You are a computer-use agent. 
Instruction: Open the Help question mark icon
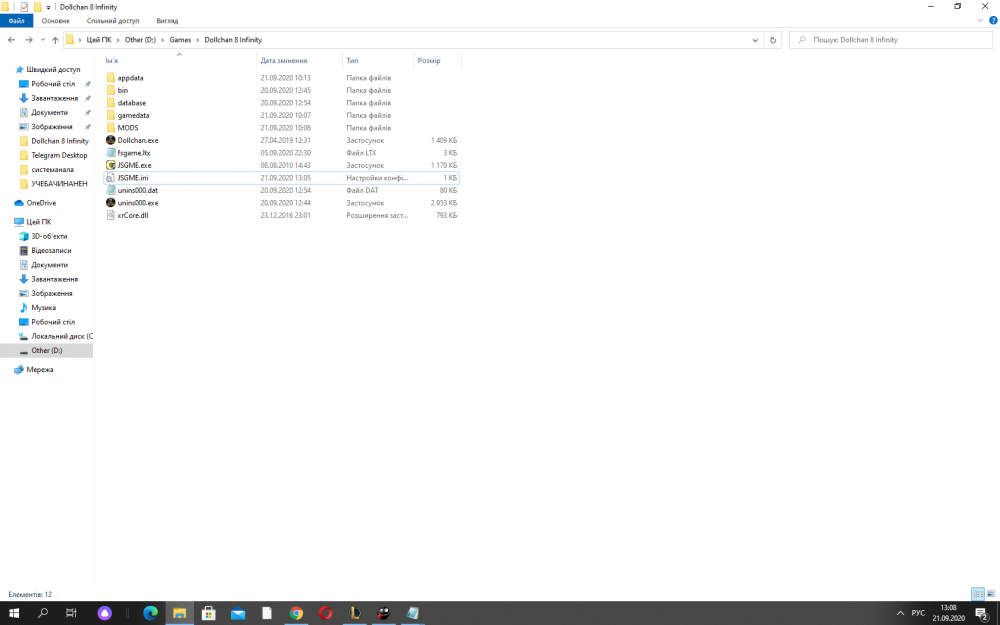point(992,20)
